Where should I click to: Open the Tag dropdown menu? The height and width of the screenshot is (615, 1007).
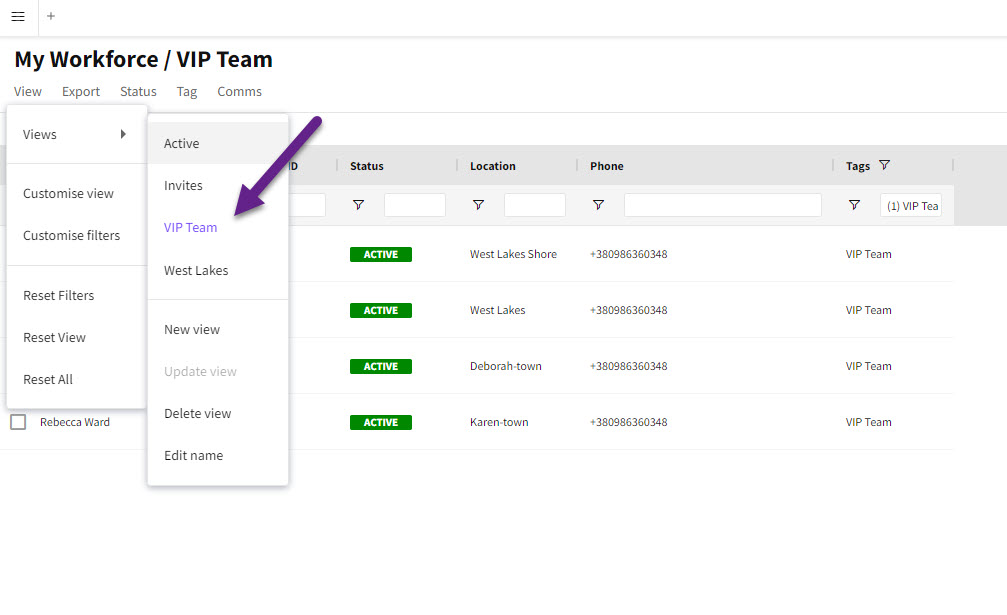click(x=187, y=91)
